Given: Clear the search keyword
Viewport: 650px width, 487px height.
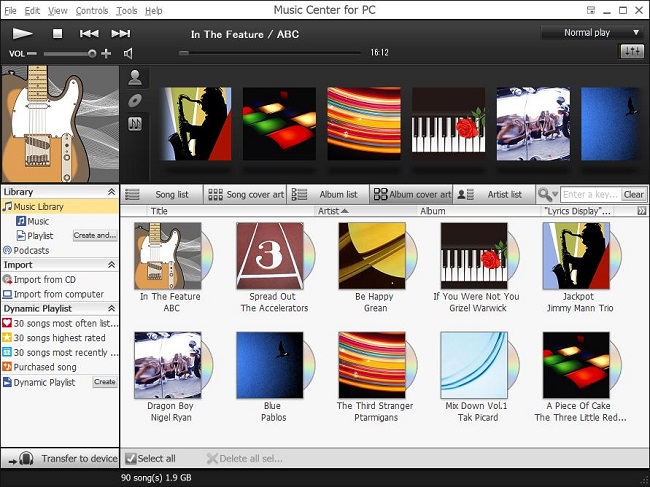Looking at the screenshot, I should (x=633, y=194).
